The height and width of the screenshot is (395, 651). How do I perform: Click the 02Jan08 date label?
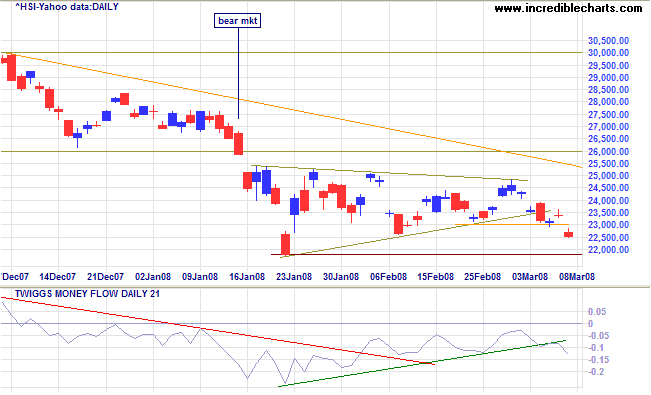pos(153,277)
